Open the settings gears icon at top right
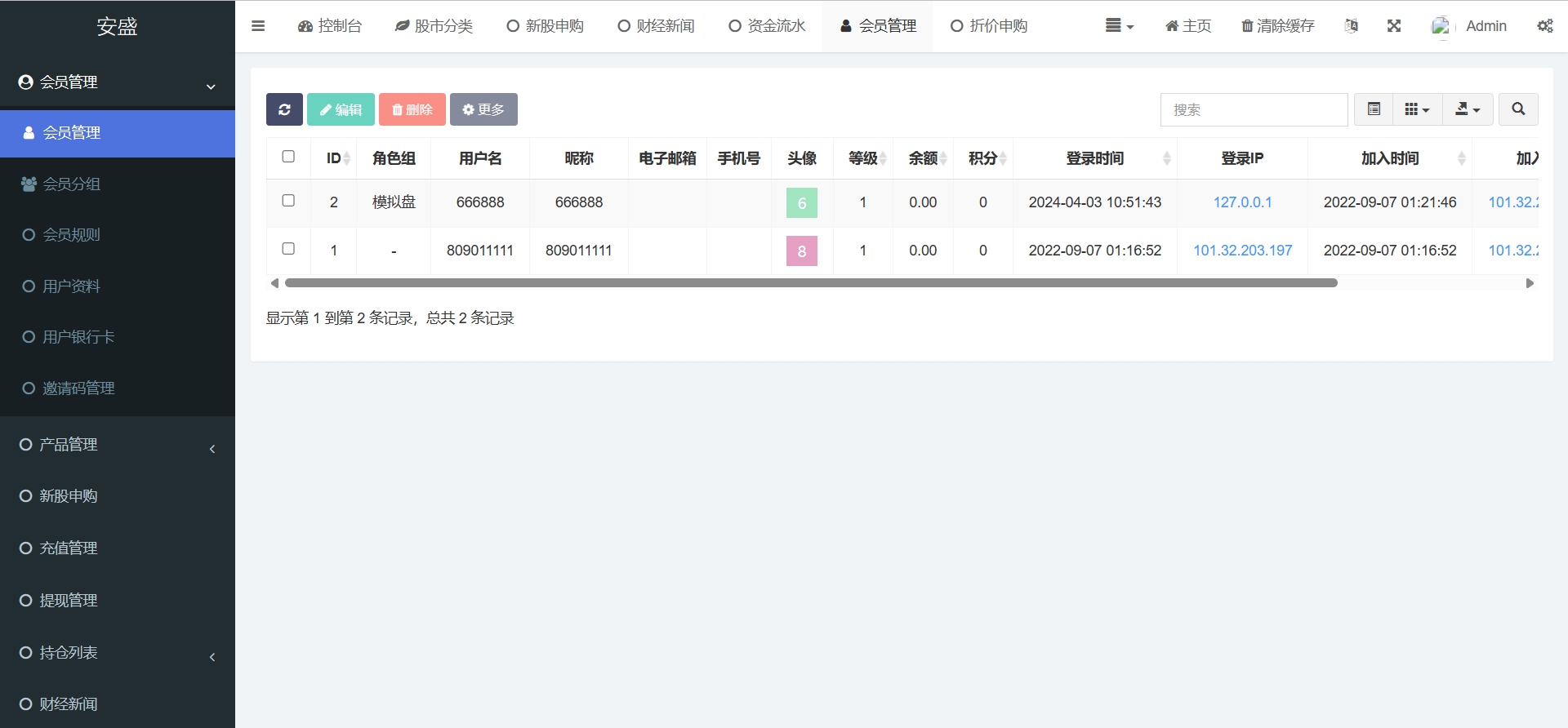Screen dimensions: 1568x728 pos(1544,26)
